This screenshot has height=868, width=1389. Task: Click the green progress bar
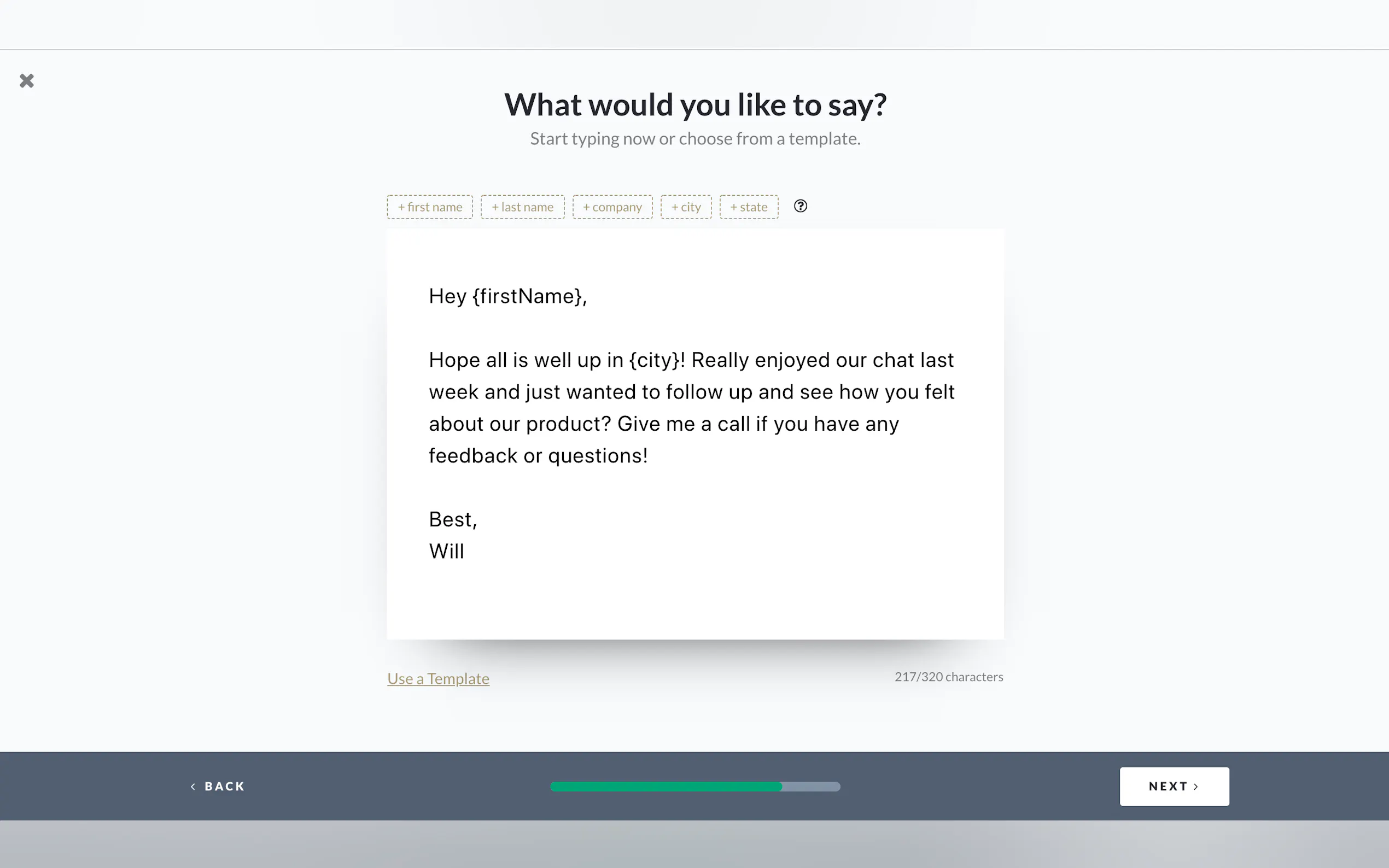point(666,787)
